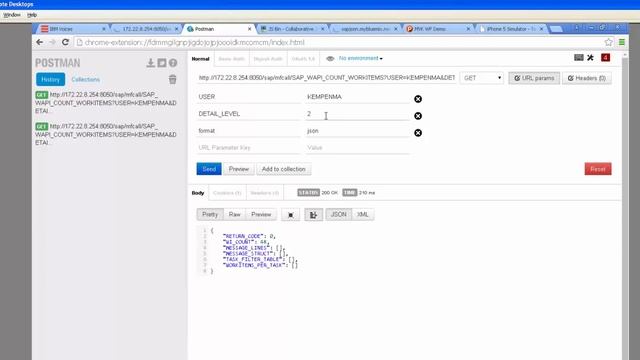640x360 pixels.
Task: Remove the format parameter row
Action: click(418, 133)
